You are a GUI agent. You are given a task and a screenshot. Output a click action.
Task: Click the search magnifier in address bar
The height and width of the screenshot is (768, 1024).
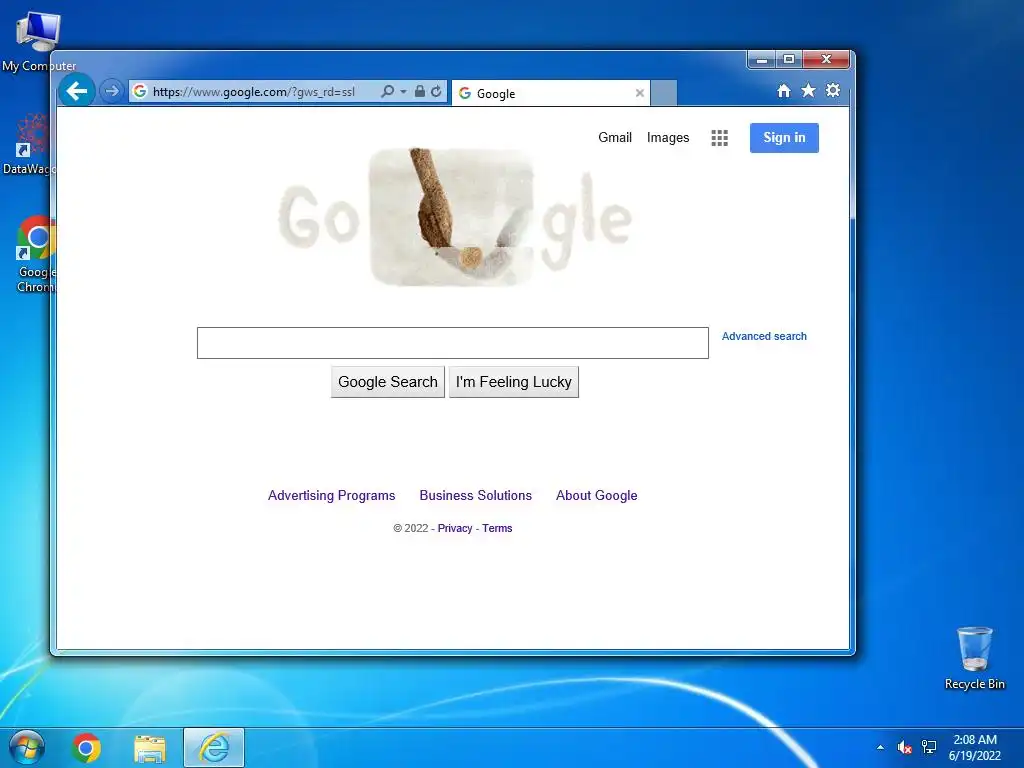pos(387,91)
